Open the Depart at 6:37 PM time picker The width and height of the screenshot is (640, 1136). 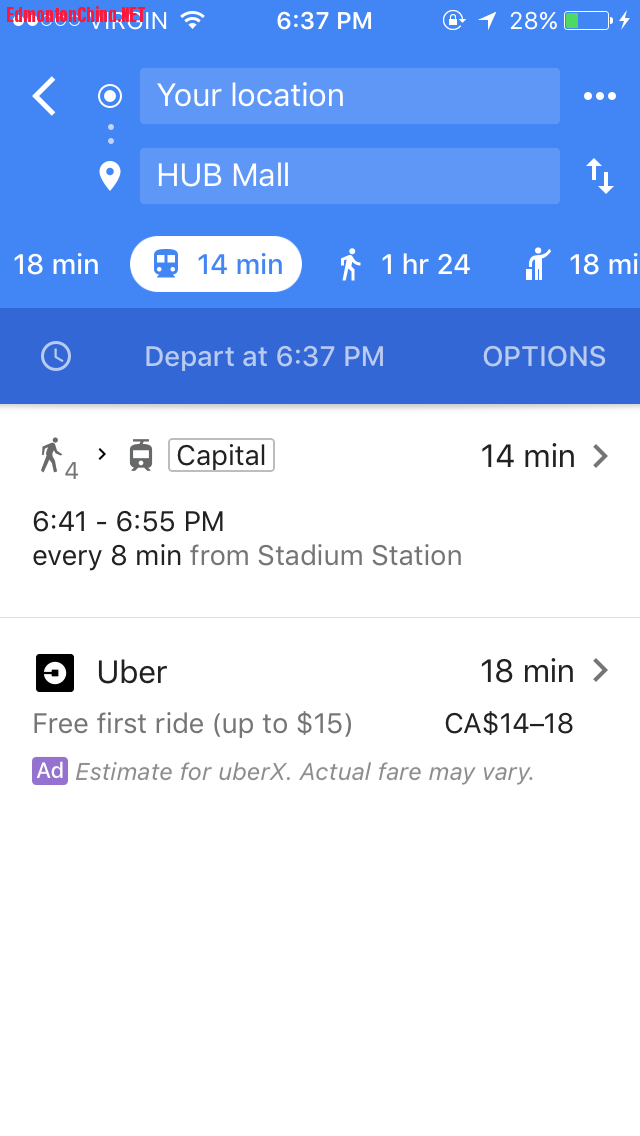(264, 356)
